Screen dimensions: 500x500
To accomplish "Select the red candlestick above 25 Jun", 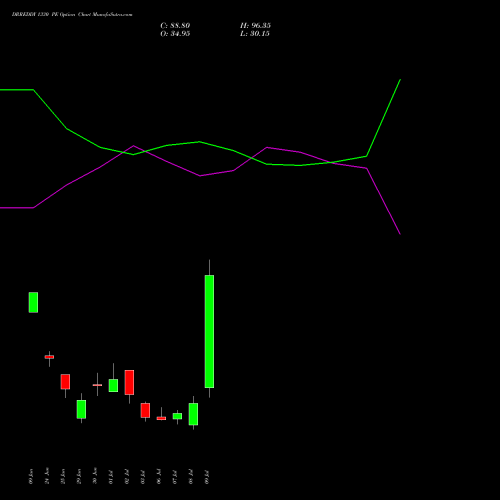I will tap(65, 382).
